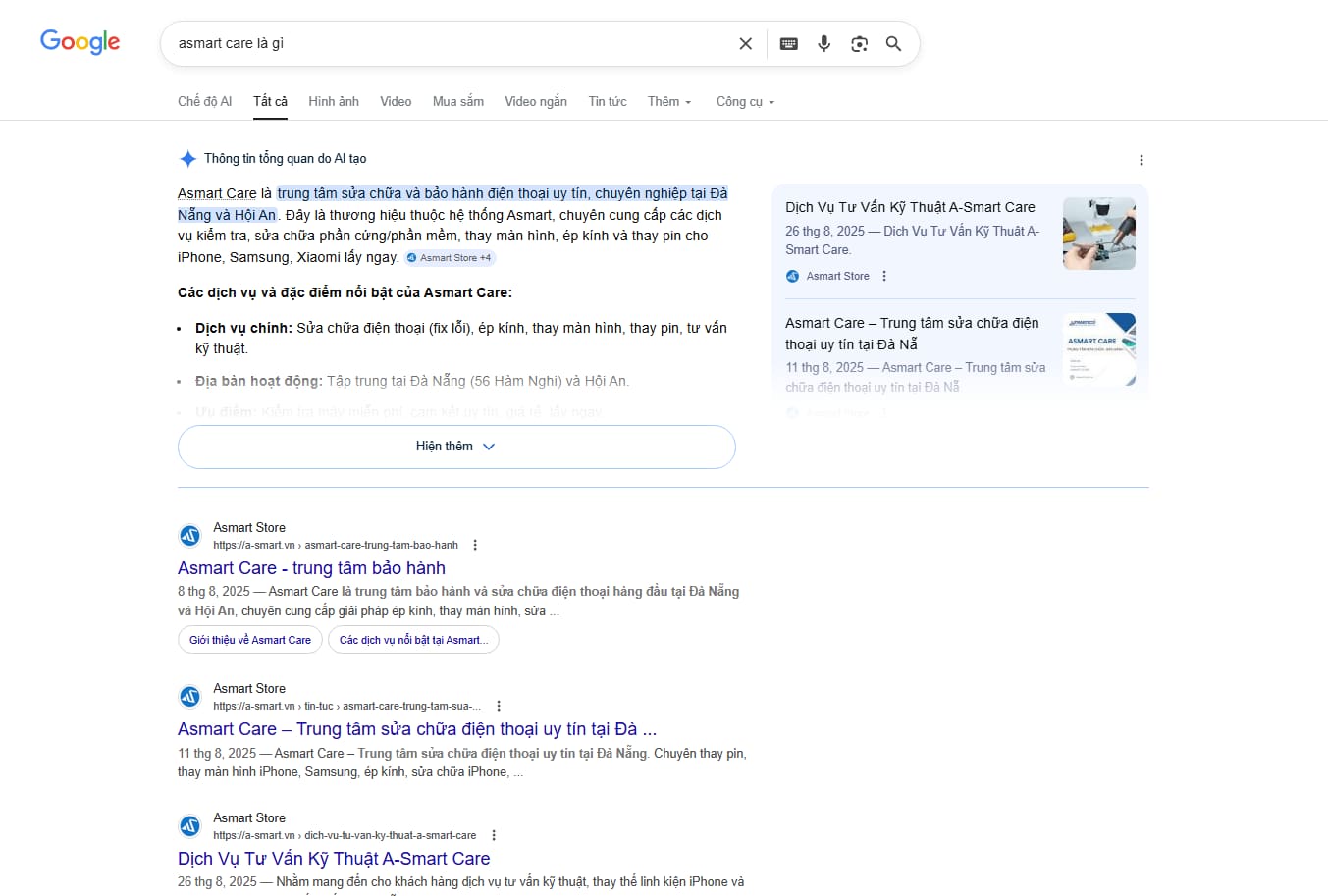
Task: Click inside the search text field
Action: pyautogui.click(x=442, y=44)
